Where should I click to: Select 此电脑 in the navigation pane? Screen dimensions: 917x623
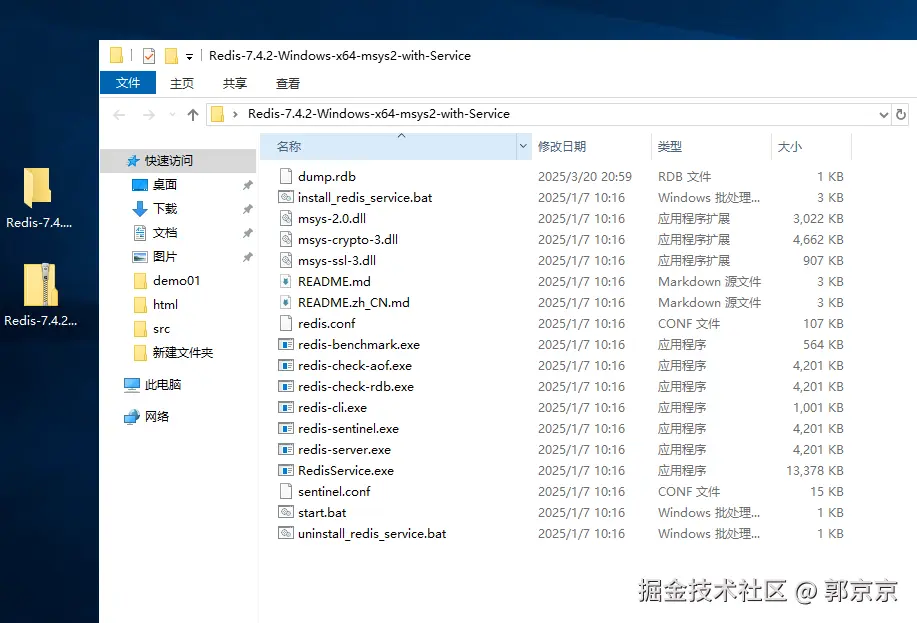click(x=163, y=385)
